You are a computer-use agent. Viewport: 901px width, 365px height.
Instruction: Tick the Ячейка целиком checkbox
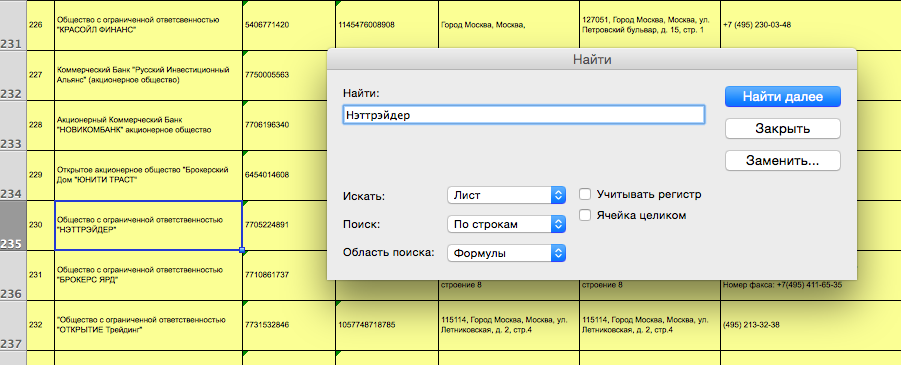(585, 215)
